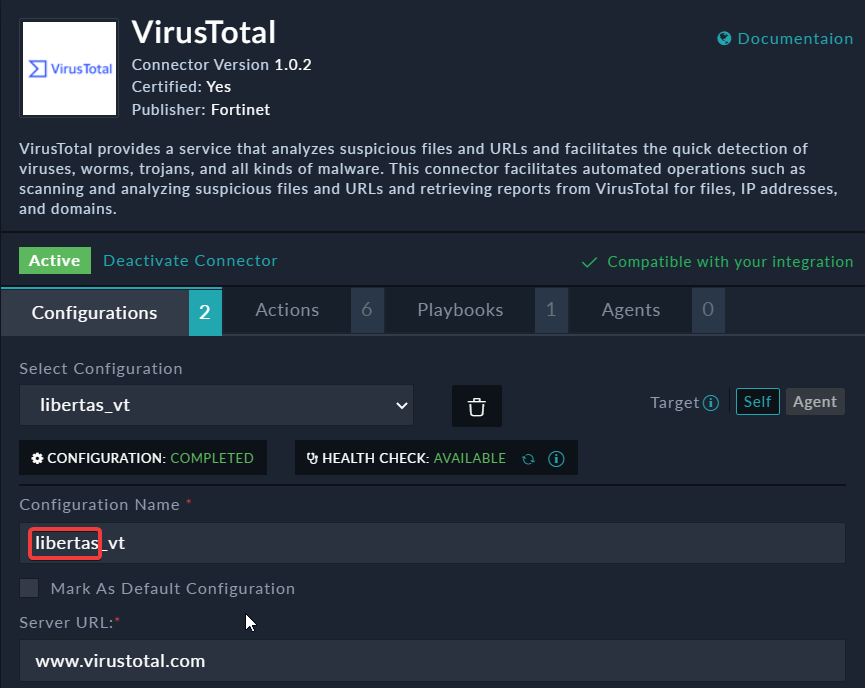Click the Deactivate Connector link

[190, 261]
